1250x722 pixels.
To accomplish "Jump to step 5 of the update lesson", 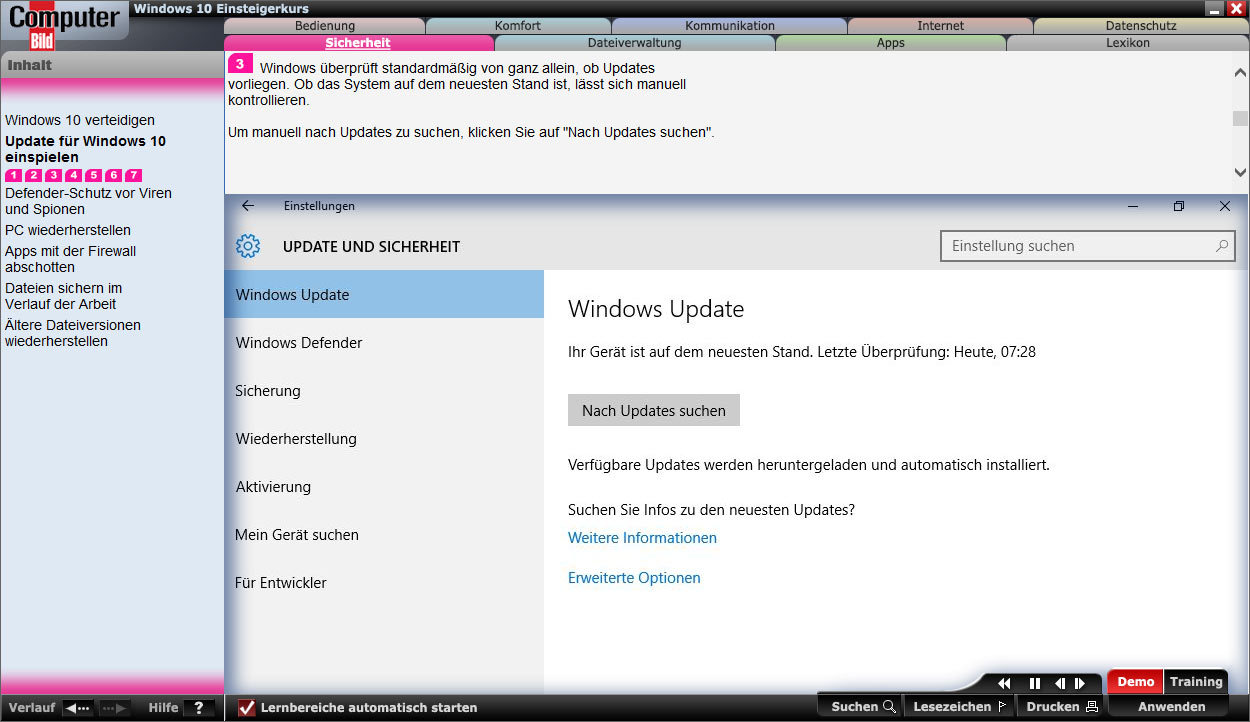I will click(93, 175).
